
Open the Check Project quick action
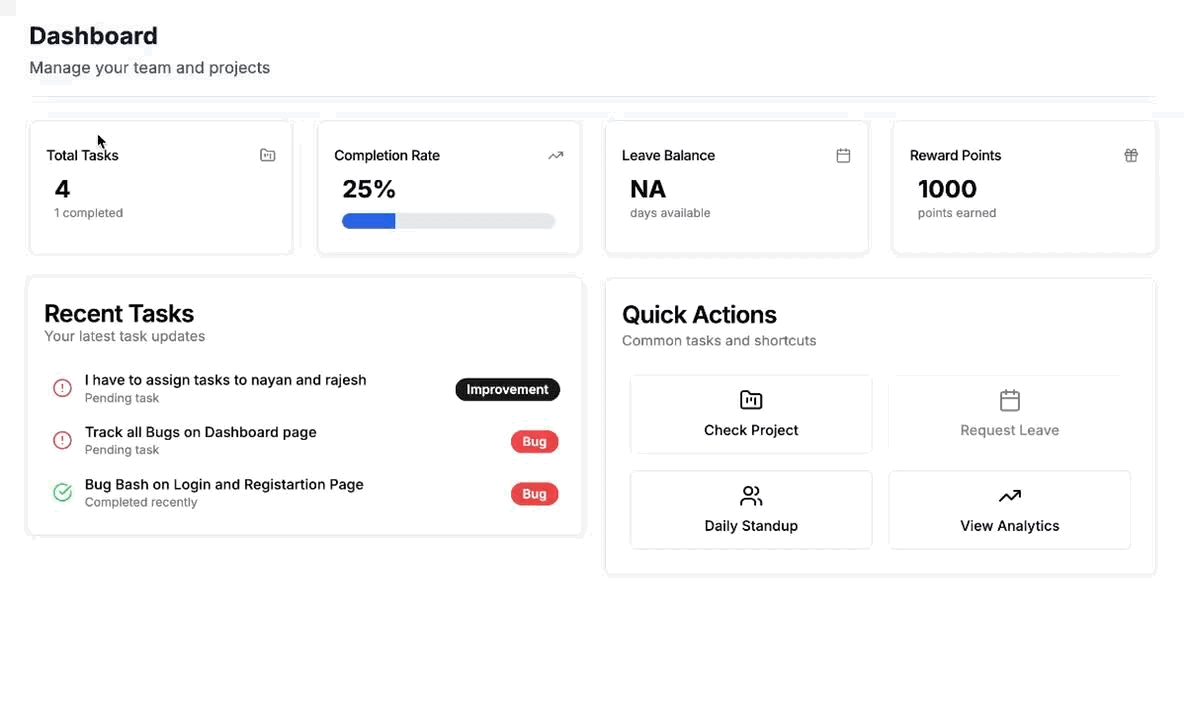[751, 414]
